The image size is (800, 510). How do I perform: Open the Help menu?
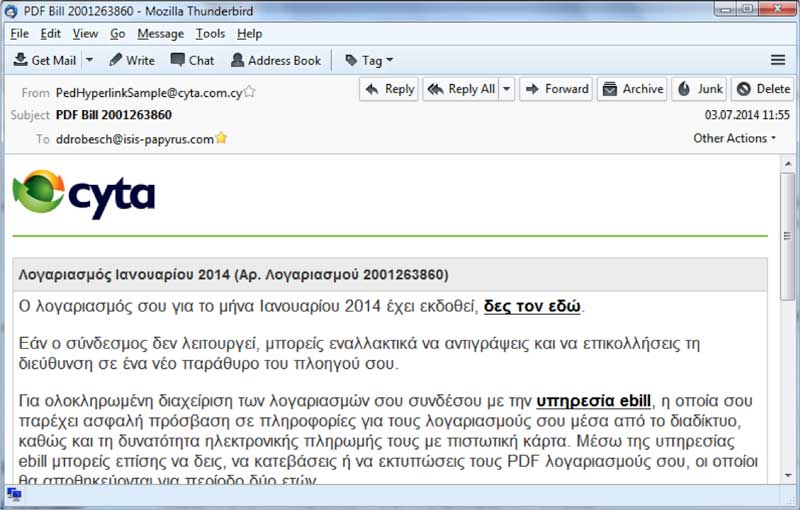[x=249, y=34]
